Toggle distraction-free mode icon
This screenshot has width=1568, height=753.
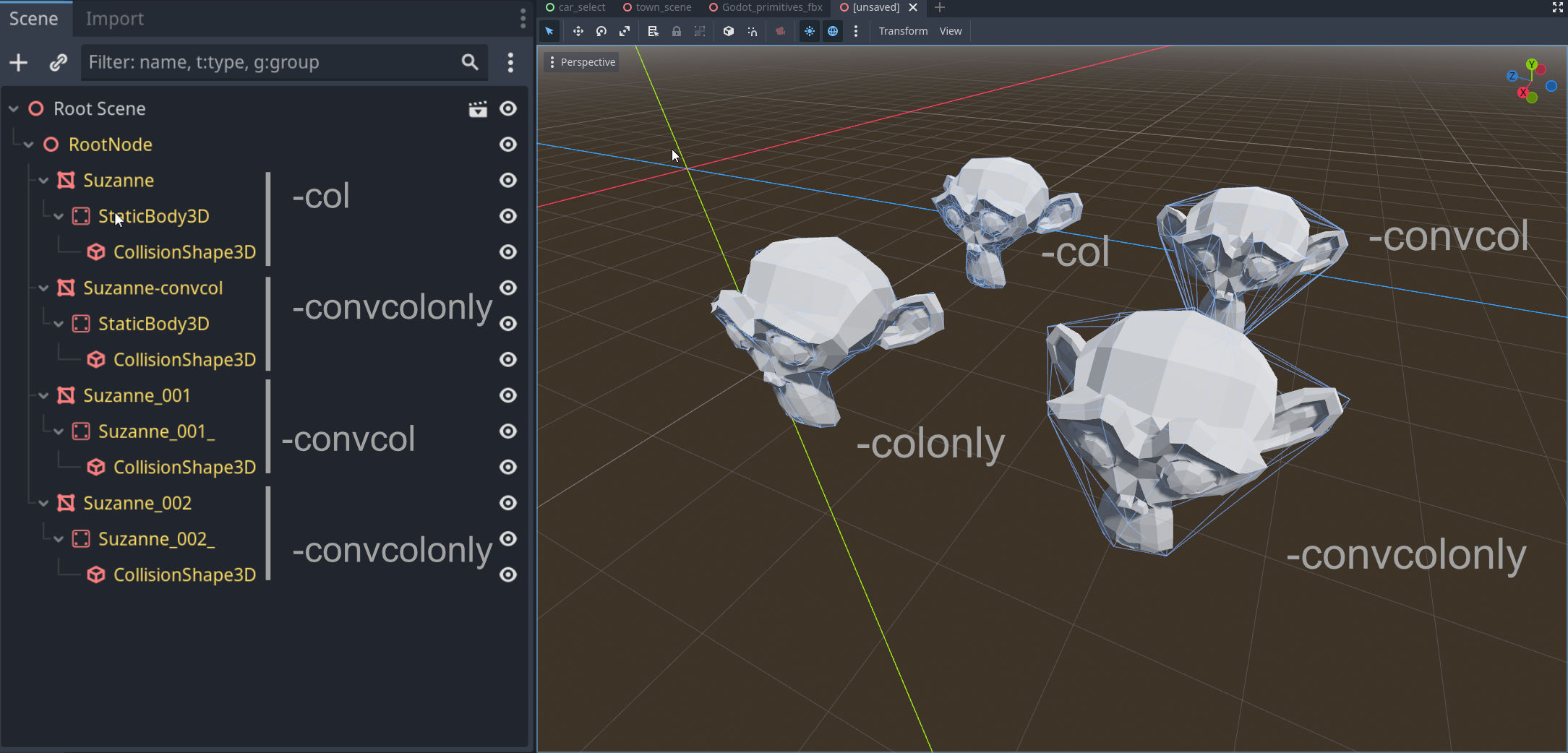tap(1557, 7)
